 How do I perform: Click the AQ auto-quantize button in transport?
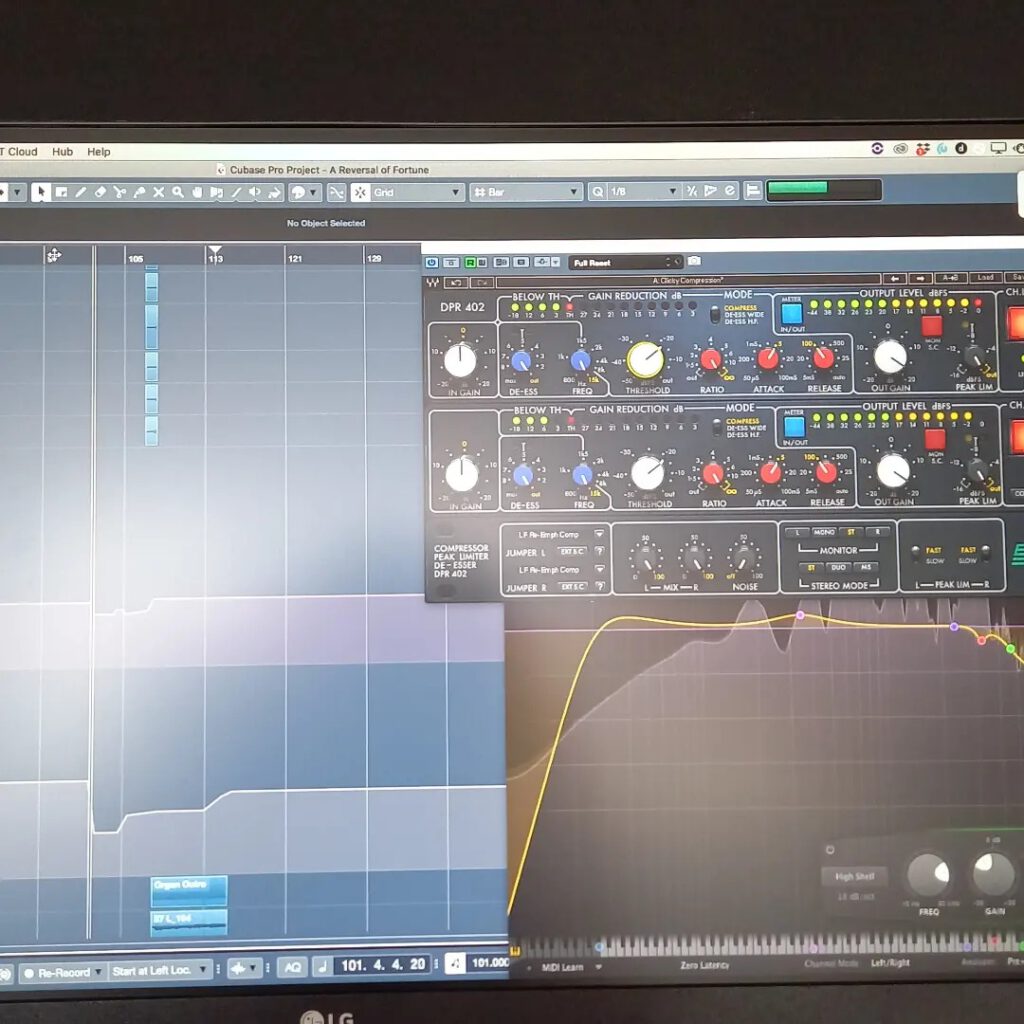[292, 967]
